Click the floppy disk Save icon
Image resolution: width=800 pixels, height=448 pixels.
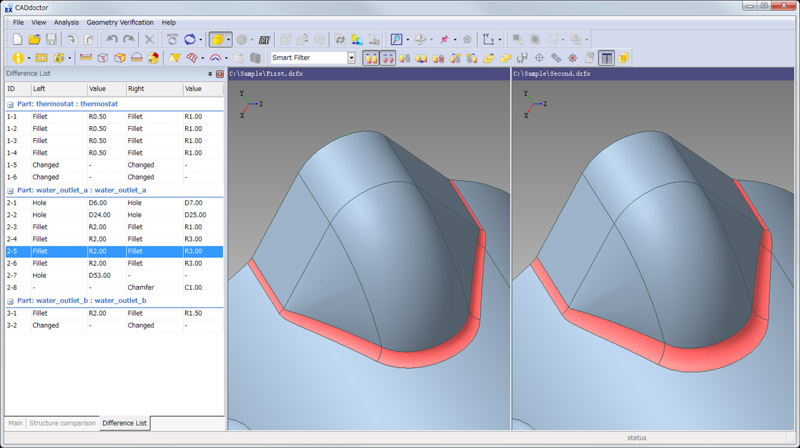51,39
